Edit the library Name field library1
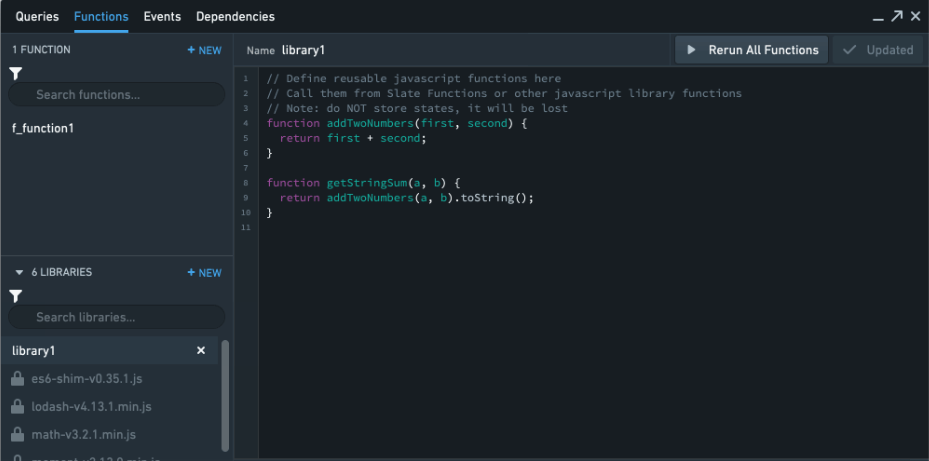Screen dimensions: 929x461 (x=303, y=50)
